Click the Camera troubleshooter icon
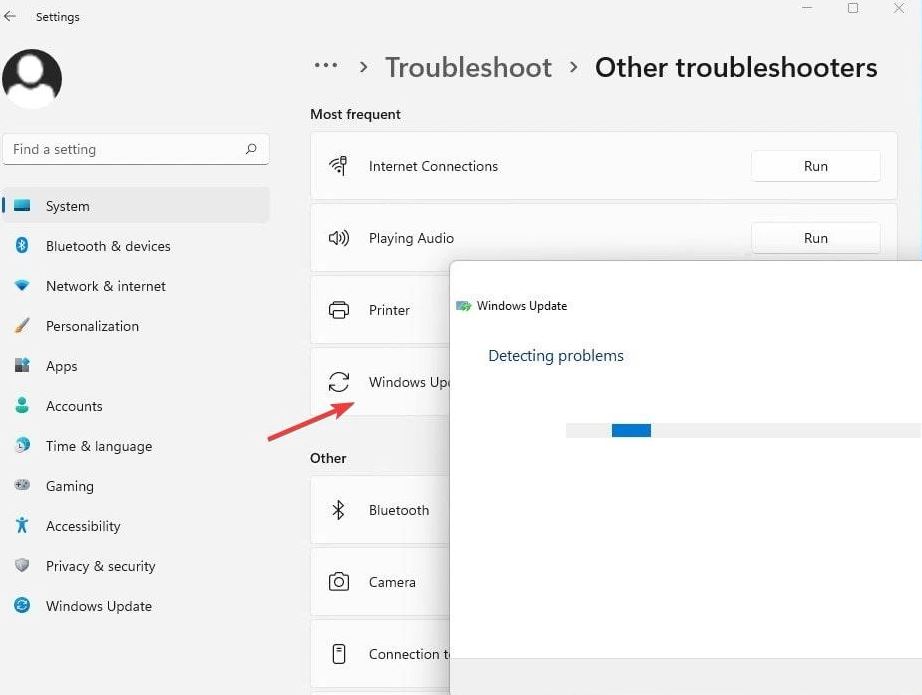 click(338, 582)
